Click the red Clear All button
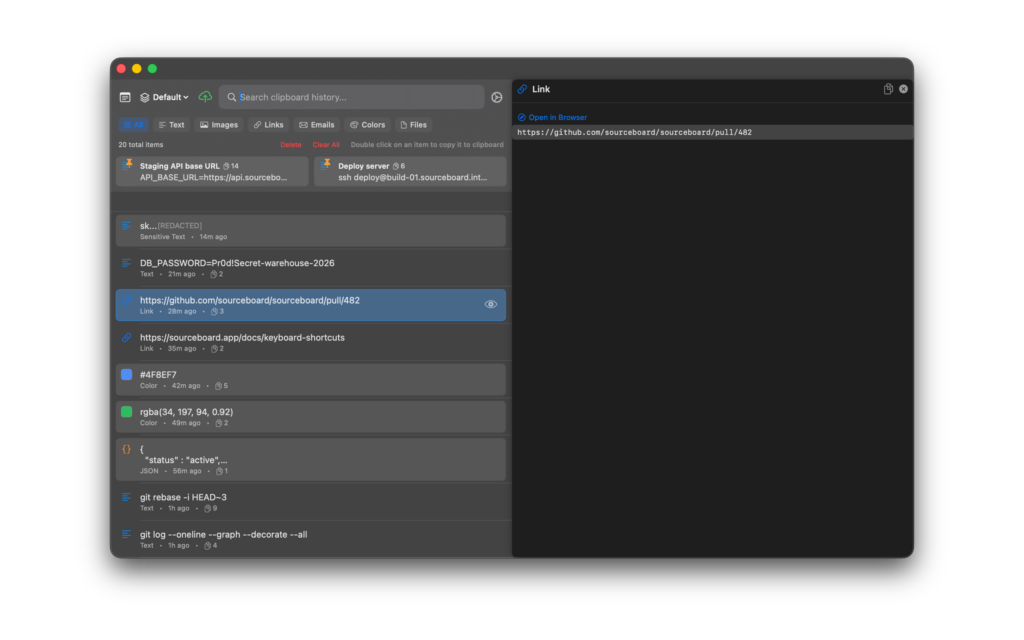Screen dimensions: 1024x640 coord(326,145)
